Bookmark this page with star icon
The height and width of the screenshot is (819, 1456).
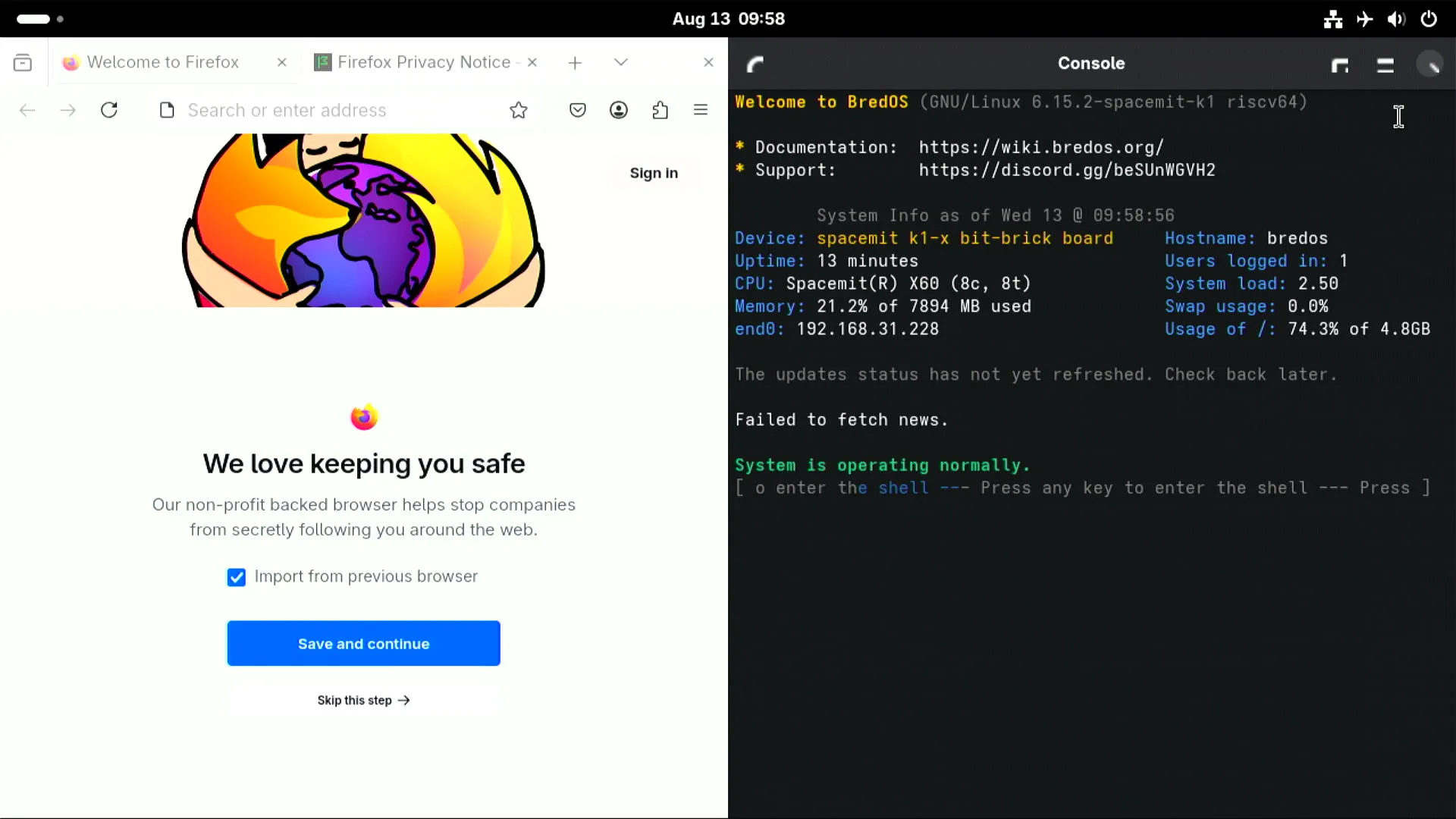(519, 110)
